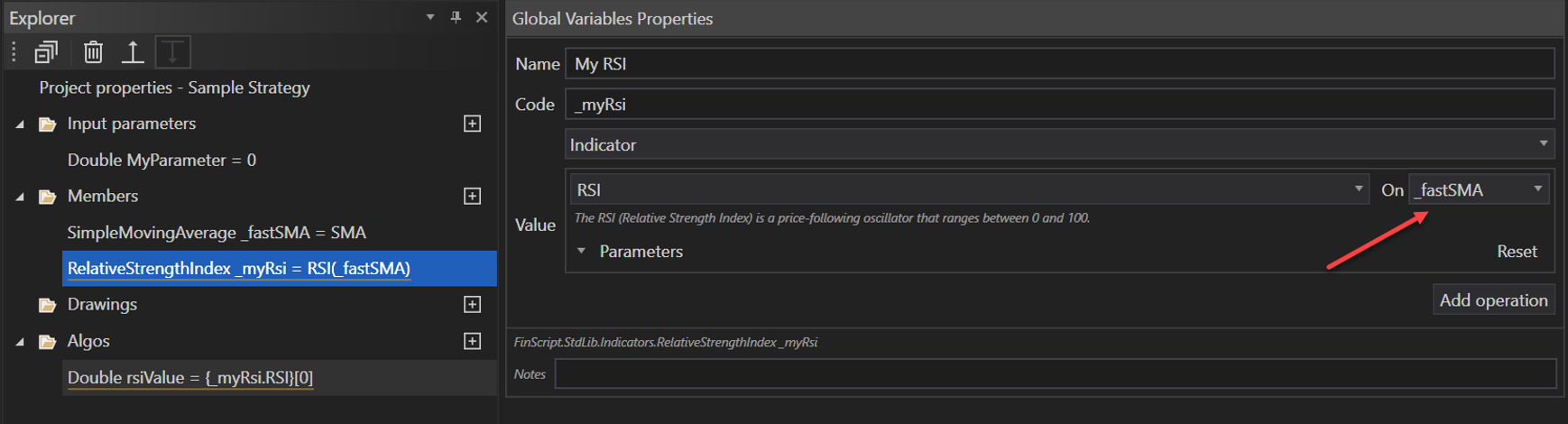Add a new drawing with plus icon
Screen dimensions: 1568x424
(472, 305)
